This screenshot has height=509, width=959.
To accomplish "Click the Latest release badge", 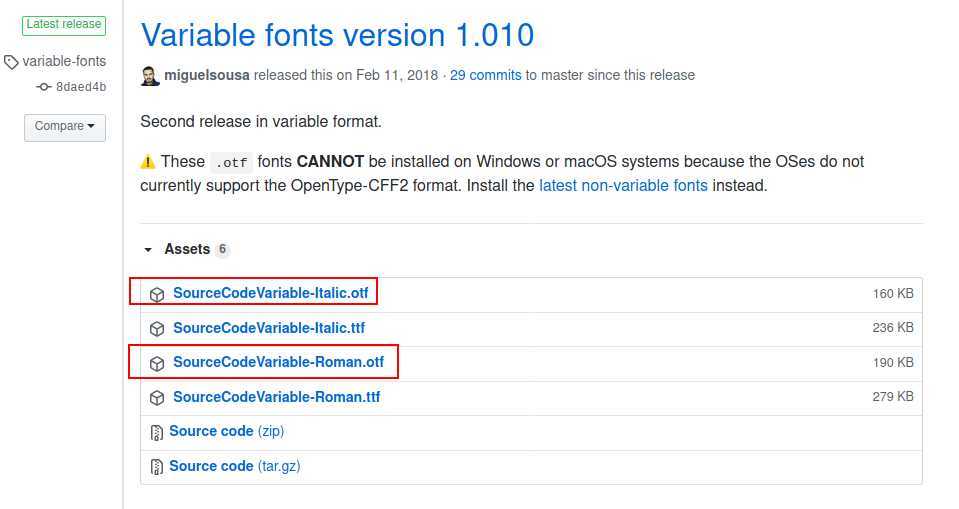I will pyautogui.click(x=64, y=25).
